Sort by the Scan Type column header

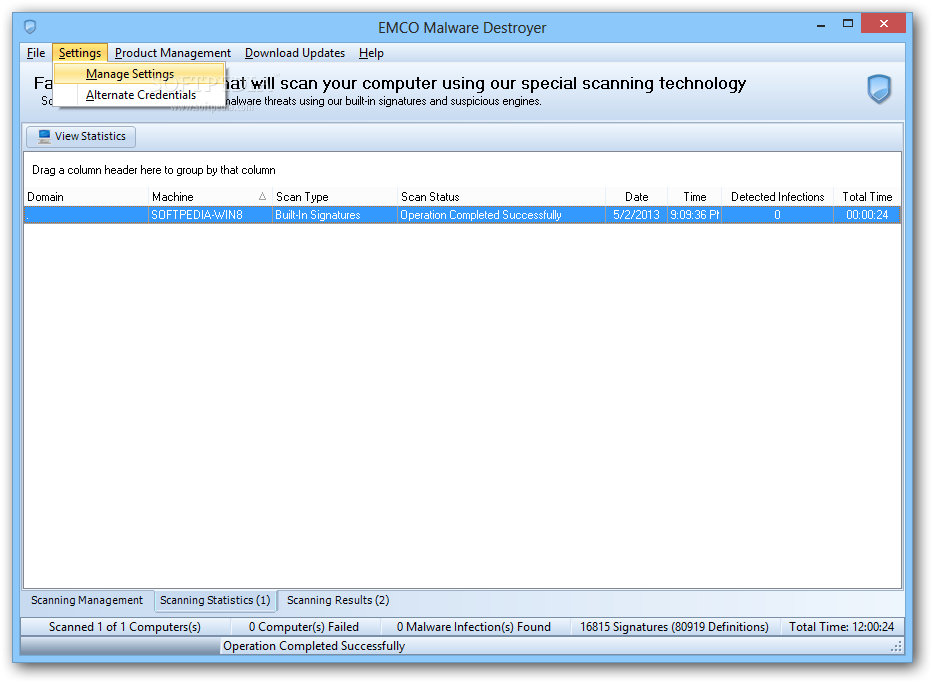334,197
